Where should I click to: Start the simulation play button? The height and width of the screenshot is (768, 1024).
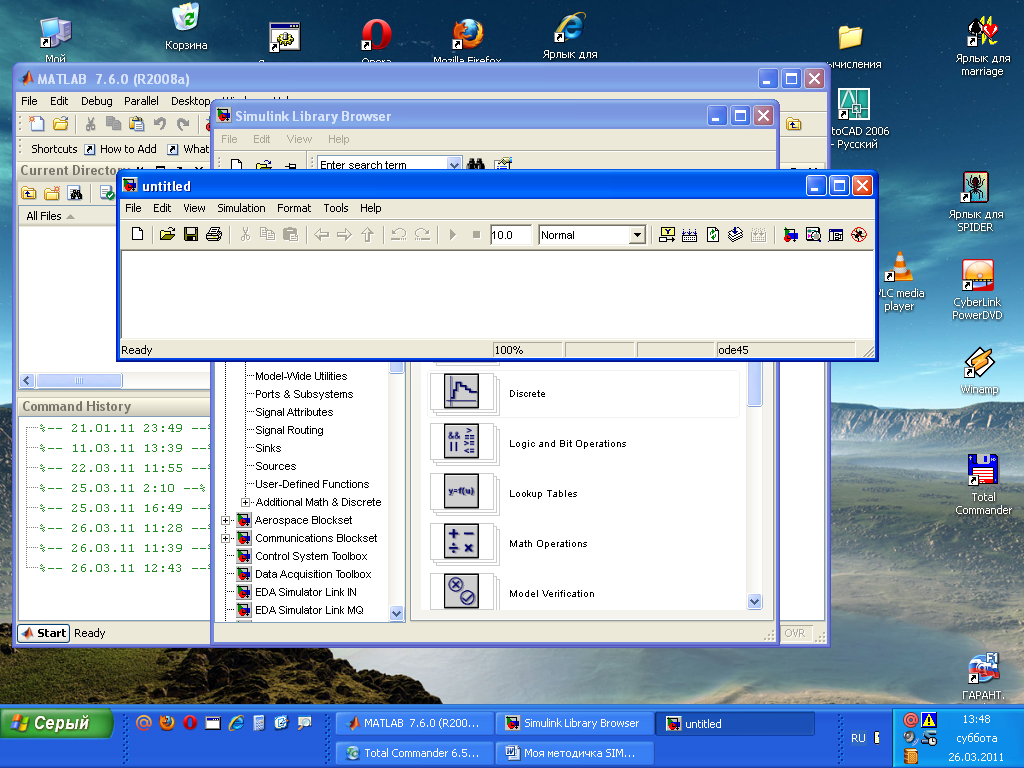[453, 234]
